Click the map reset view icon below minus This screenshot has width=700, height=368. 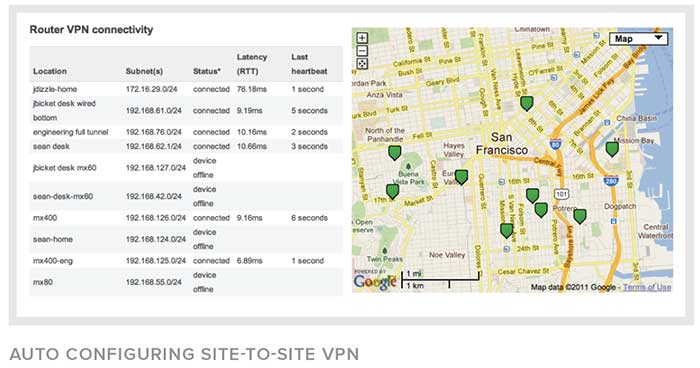[x=362, y=63]
